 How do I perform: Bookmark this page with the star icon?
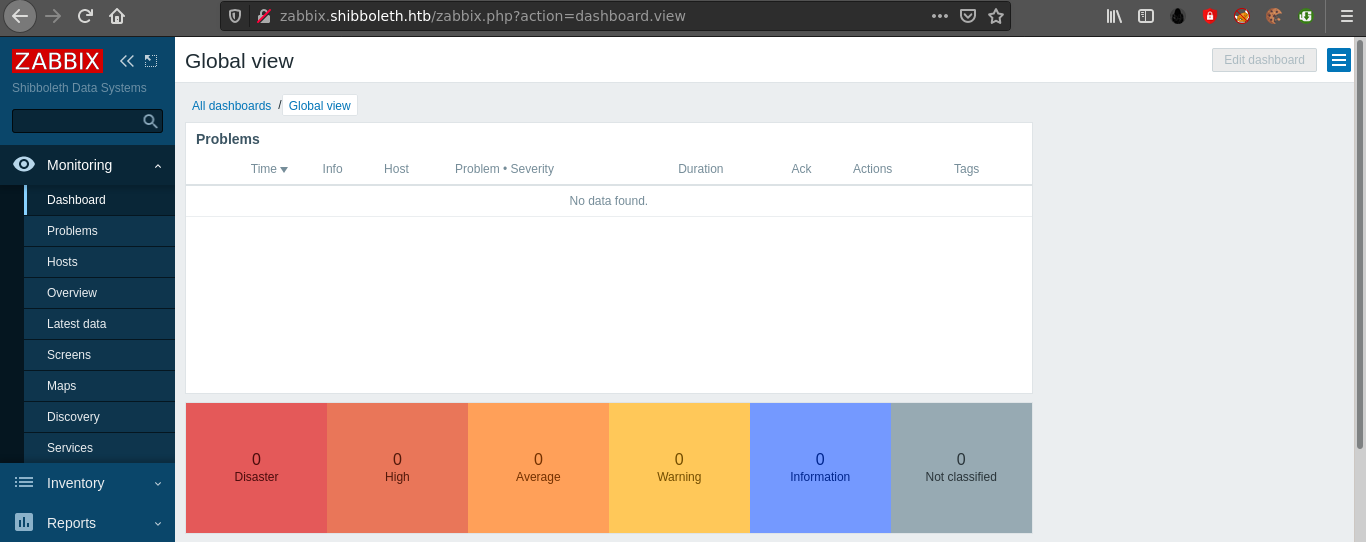(x=995, y=16)
